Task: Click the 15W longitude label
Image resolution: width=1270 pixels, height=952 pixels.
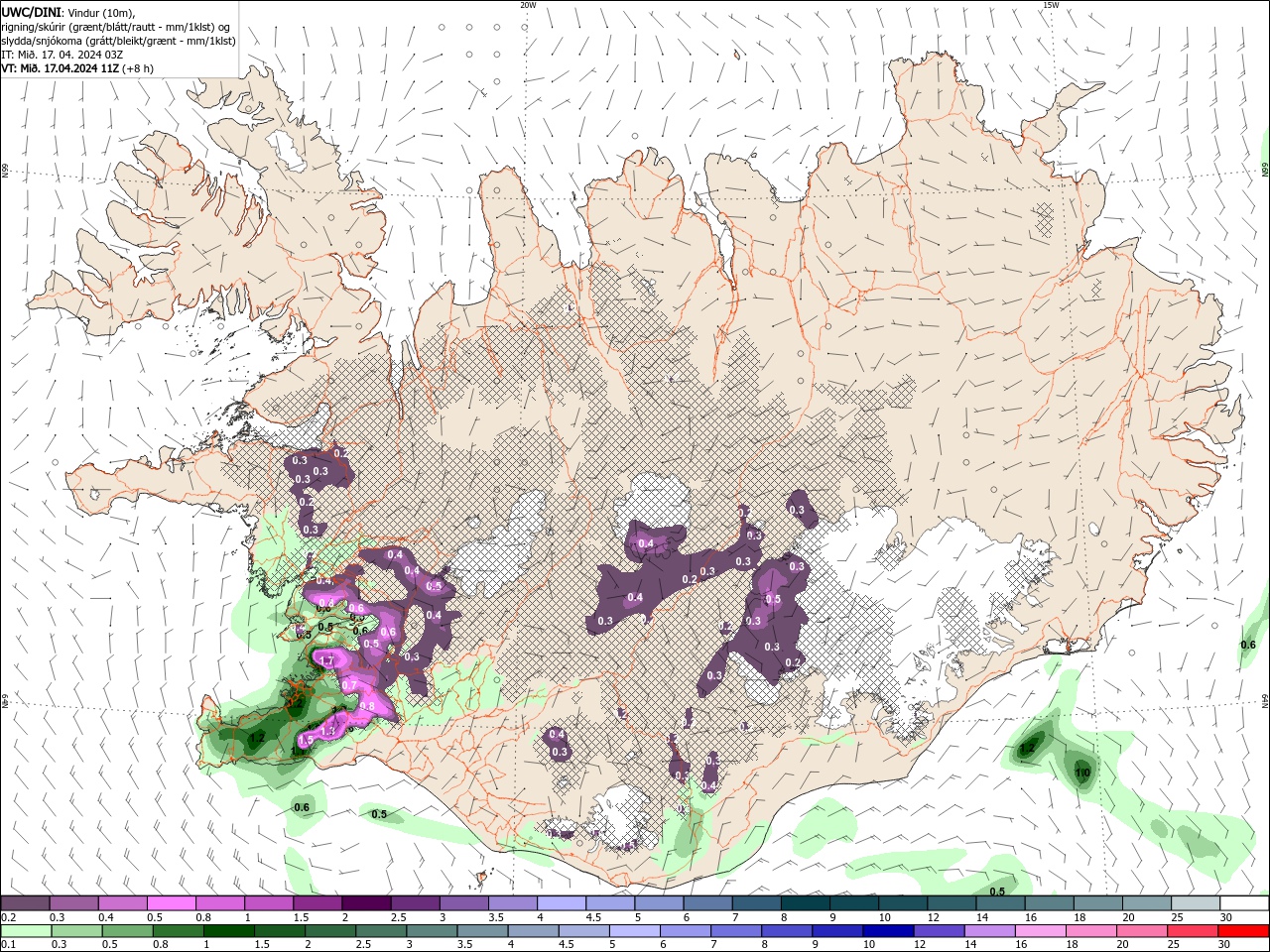Action: coord(1051,4)
